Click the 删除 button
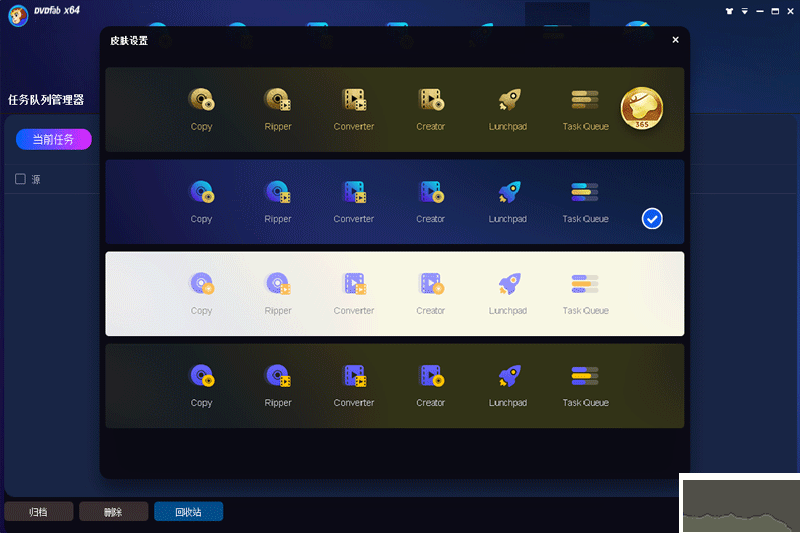Image resolution: width=800 pixels, height=533 pixels. 113,512
